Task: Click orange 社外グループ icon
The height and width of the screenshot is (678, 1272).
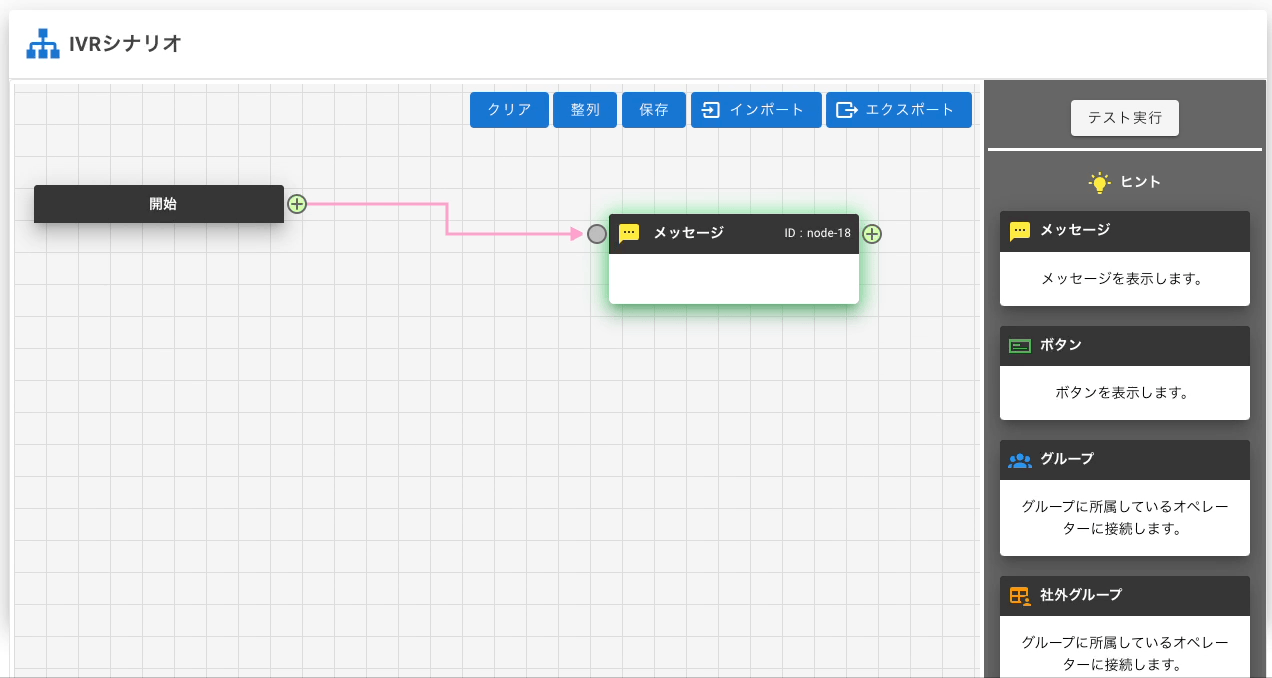Action: [x=1019, y=595]
